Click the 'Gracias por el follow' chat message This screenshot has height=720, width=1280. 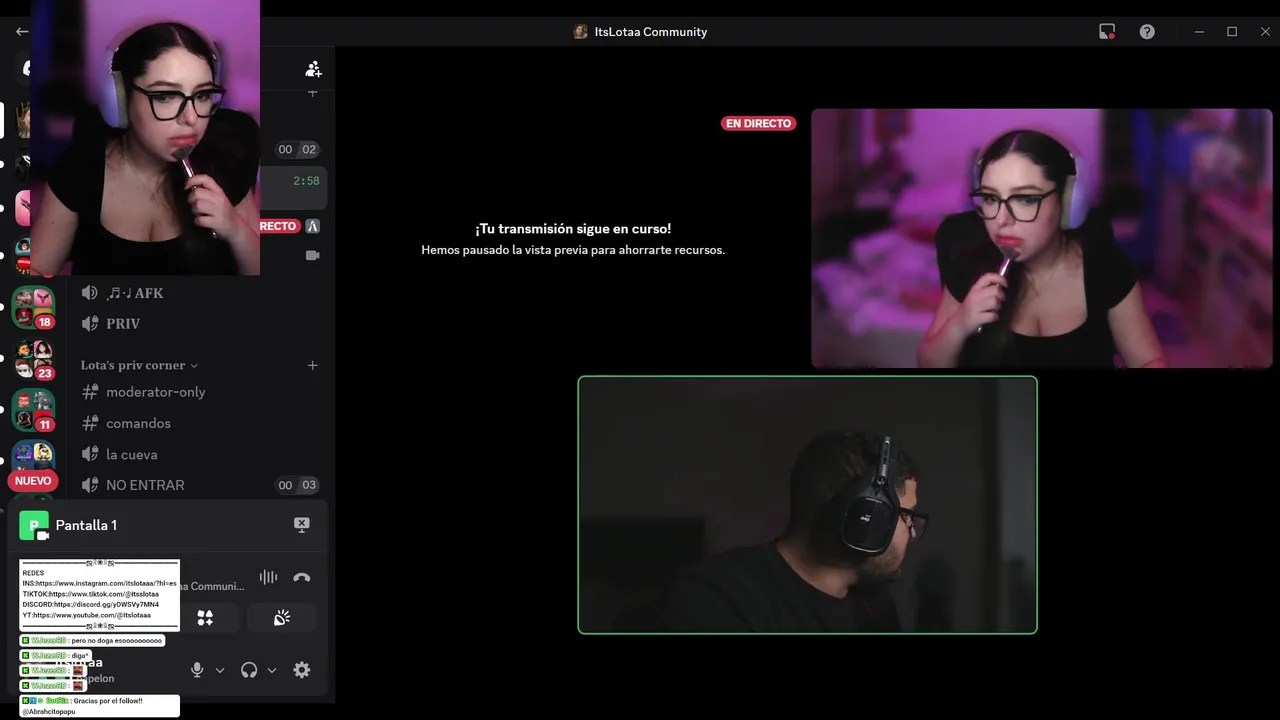[x=99, y=706]
